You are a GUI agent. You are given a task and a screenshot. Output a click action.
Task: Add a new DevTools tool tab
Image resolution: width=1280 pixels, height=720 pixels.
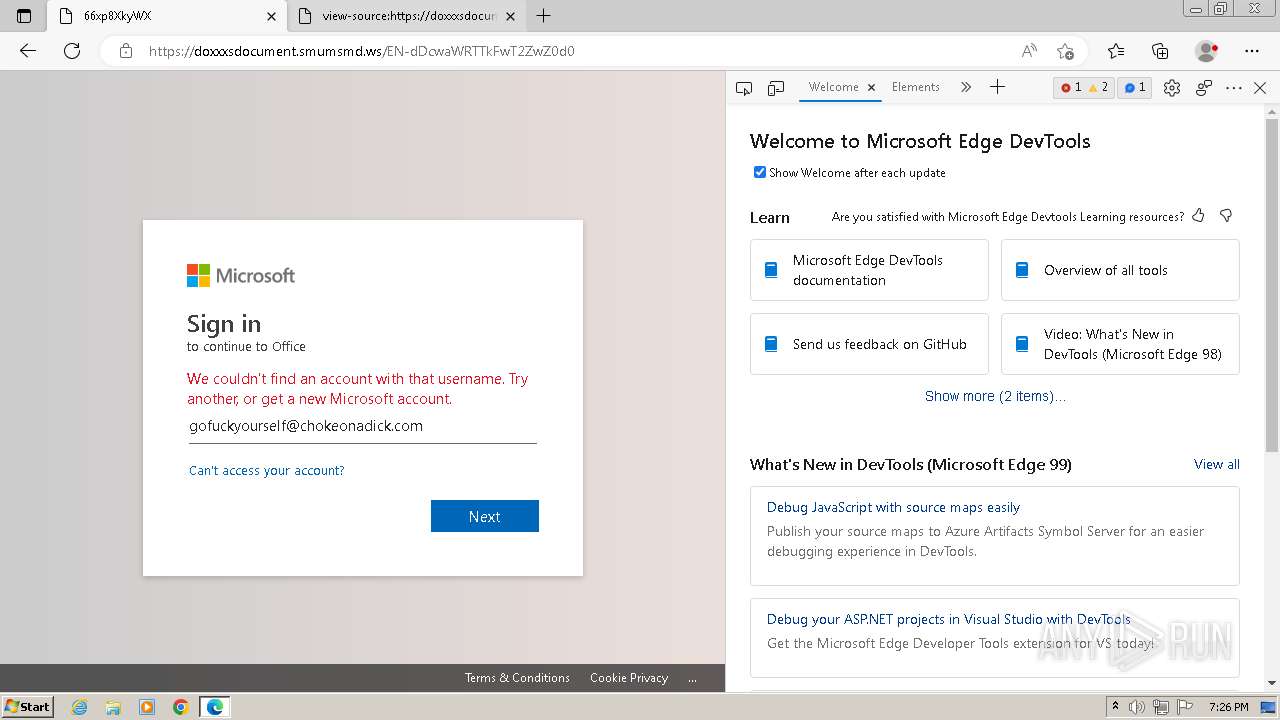click(997, 87)
